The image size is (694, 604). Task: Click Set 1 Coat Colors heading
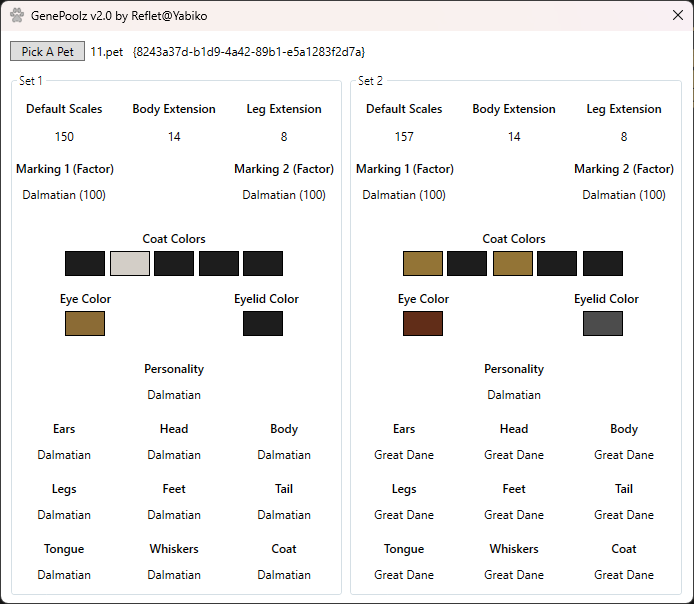point(174,239)
